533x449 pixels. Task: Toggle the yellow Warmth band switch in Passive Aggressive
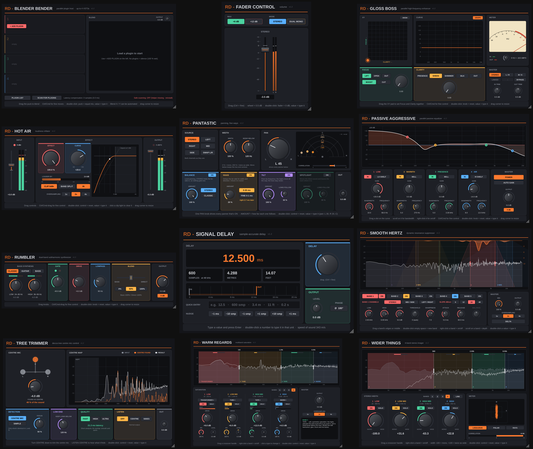[400, 177]
